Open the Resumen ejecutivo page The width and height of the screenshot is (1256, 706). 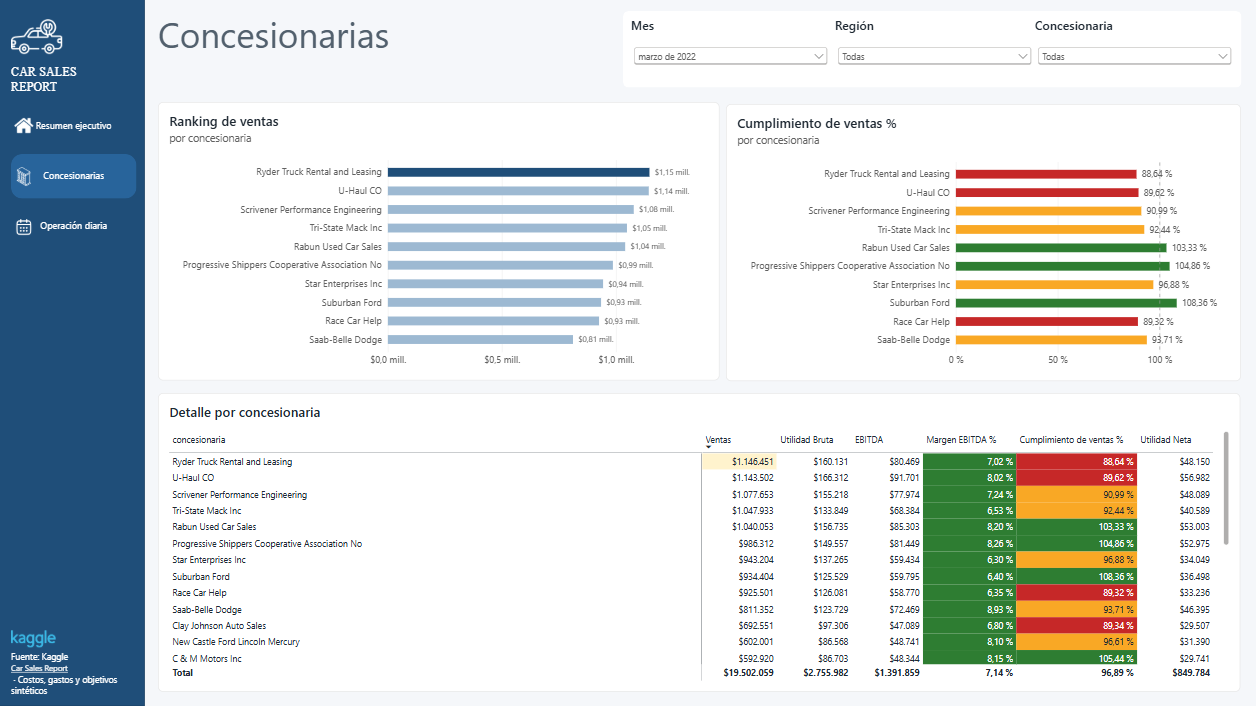72,126
